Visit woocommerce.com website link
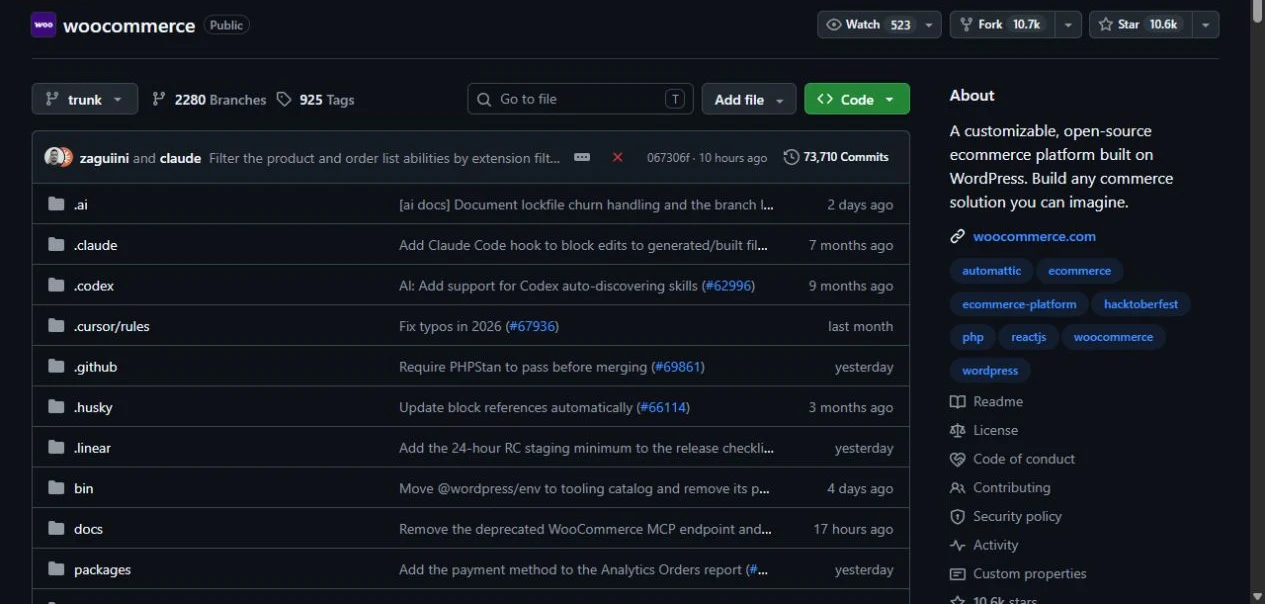This screenshot has width=1265, height=604. 1034,236
